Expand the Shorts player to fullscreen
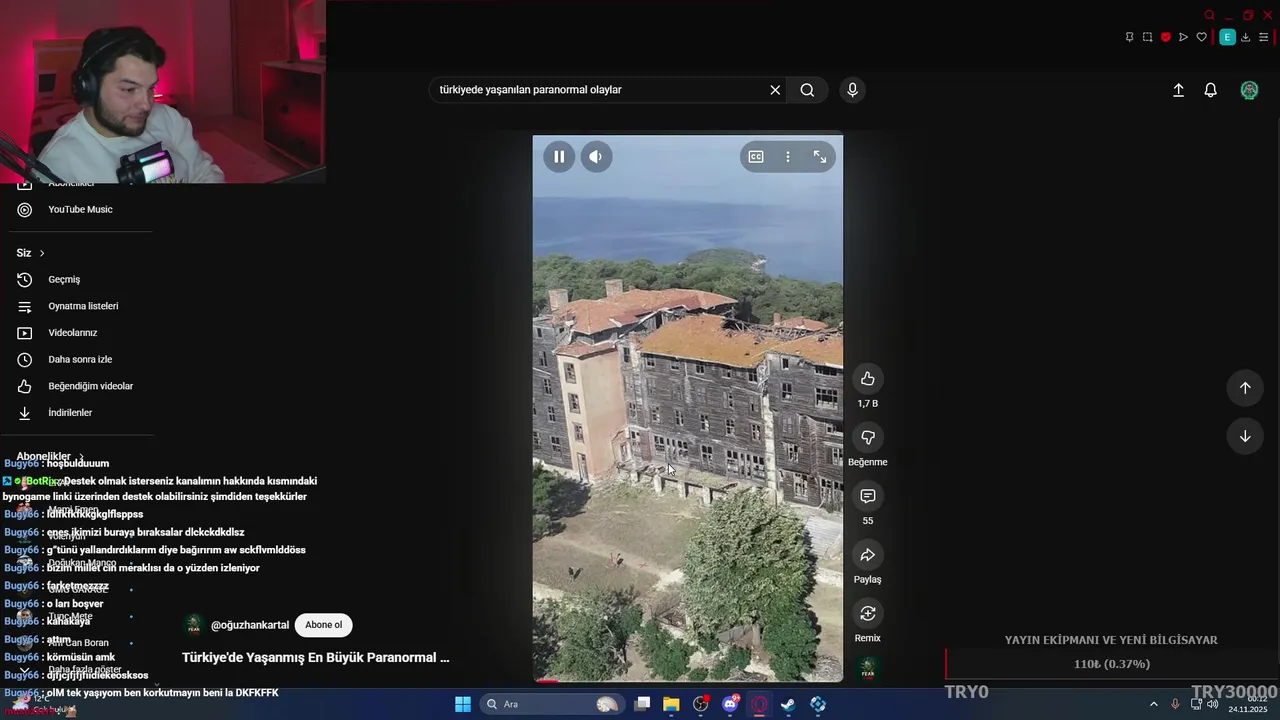This screenshot has height=720, width=1280. 820,157
